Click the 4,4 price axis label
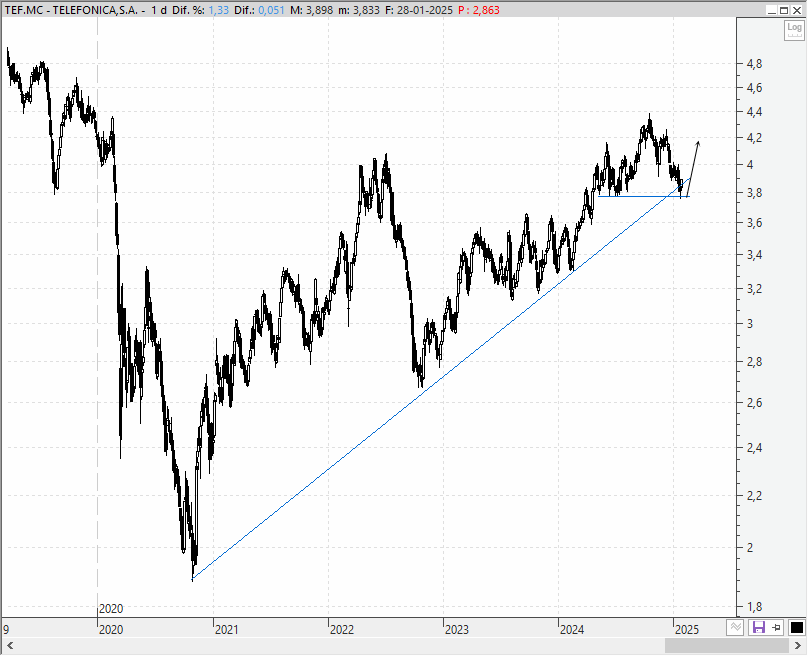 click(754, 112)
